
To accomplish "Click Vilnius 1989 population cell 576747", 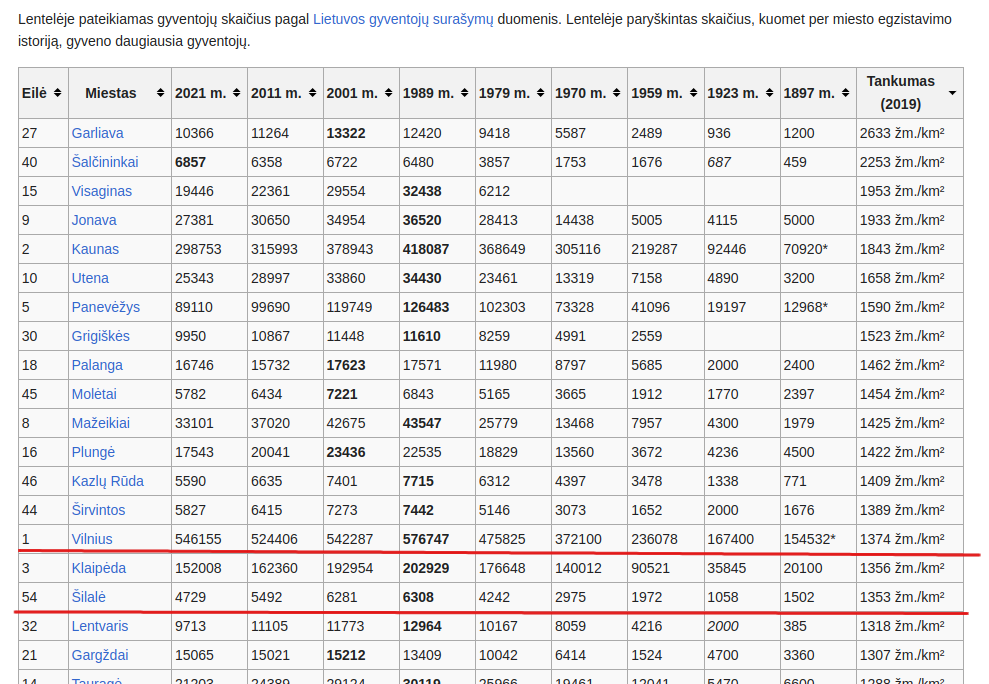I will [x=425, y=539].
